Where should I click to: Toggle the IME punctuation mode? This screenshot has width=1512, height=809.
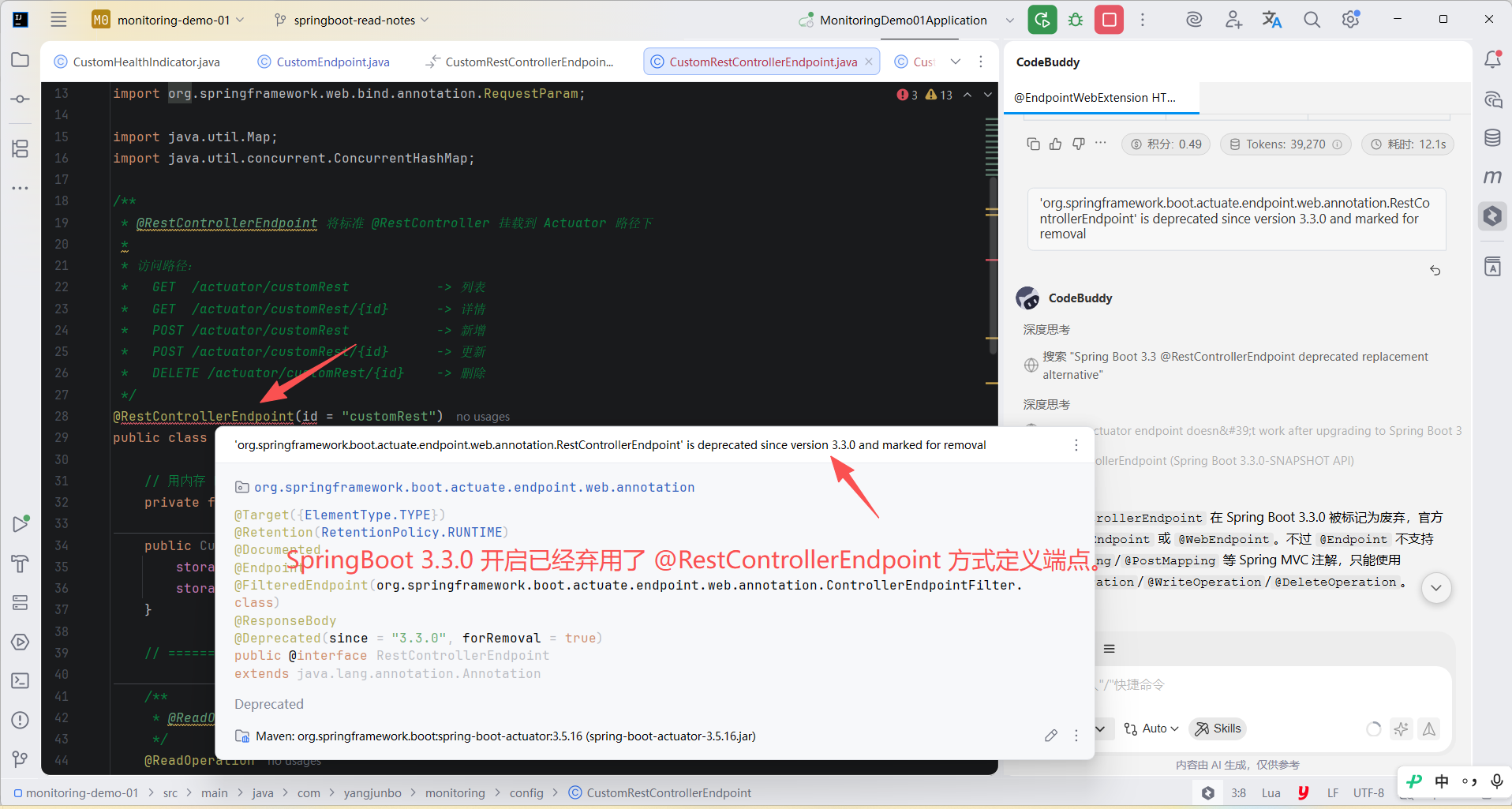coord(1469,781)
